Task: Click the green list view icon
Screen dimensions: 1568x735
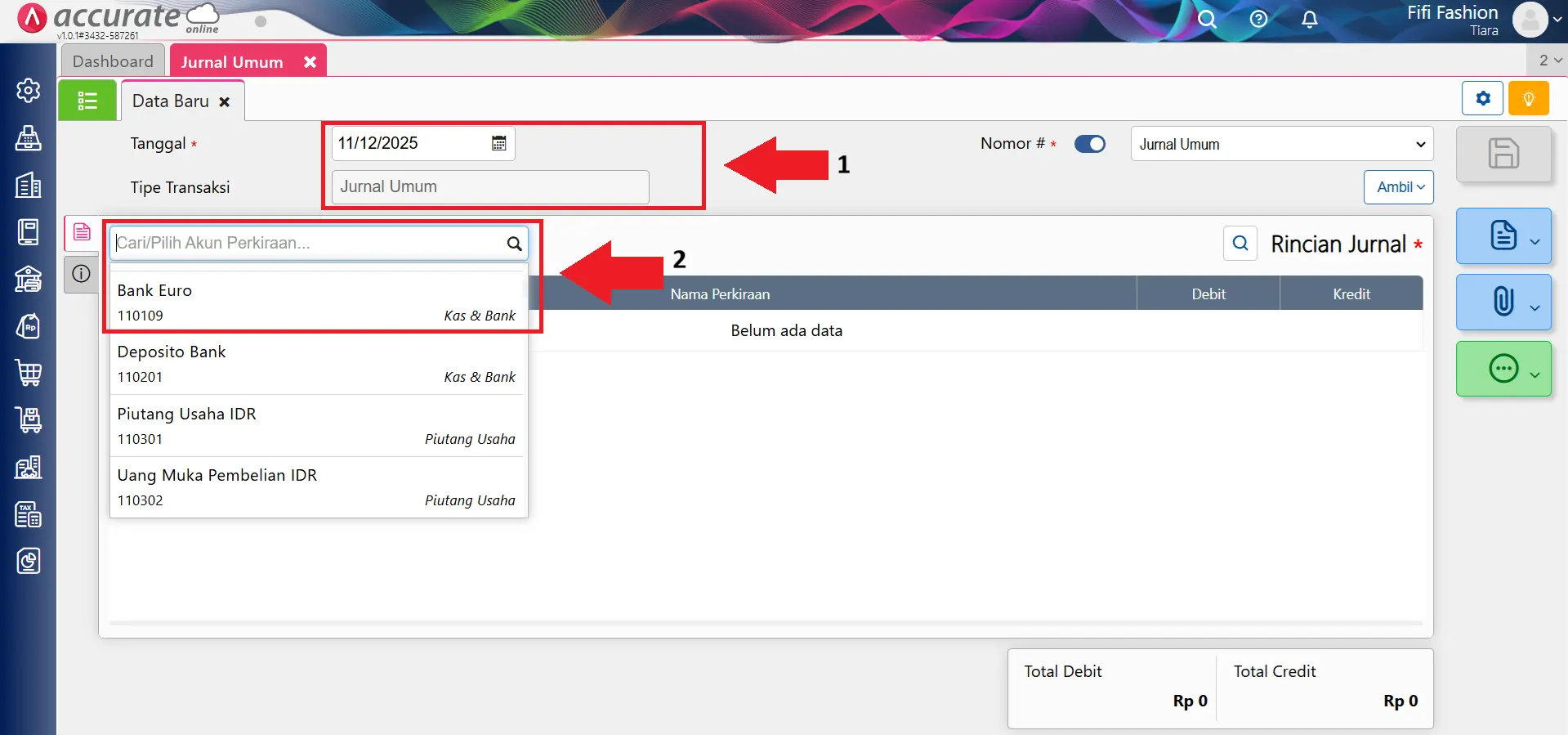Action: point(87,101)
